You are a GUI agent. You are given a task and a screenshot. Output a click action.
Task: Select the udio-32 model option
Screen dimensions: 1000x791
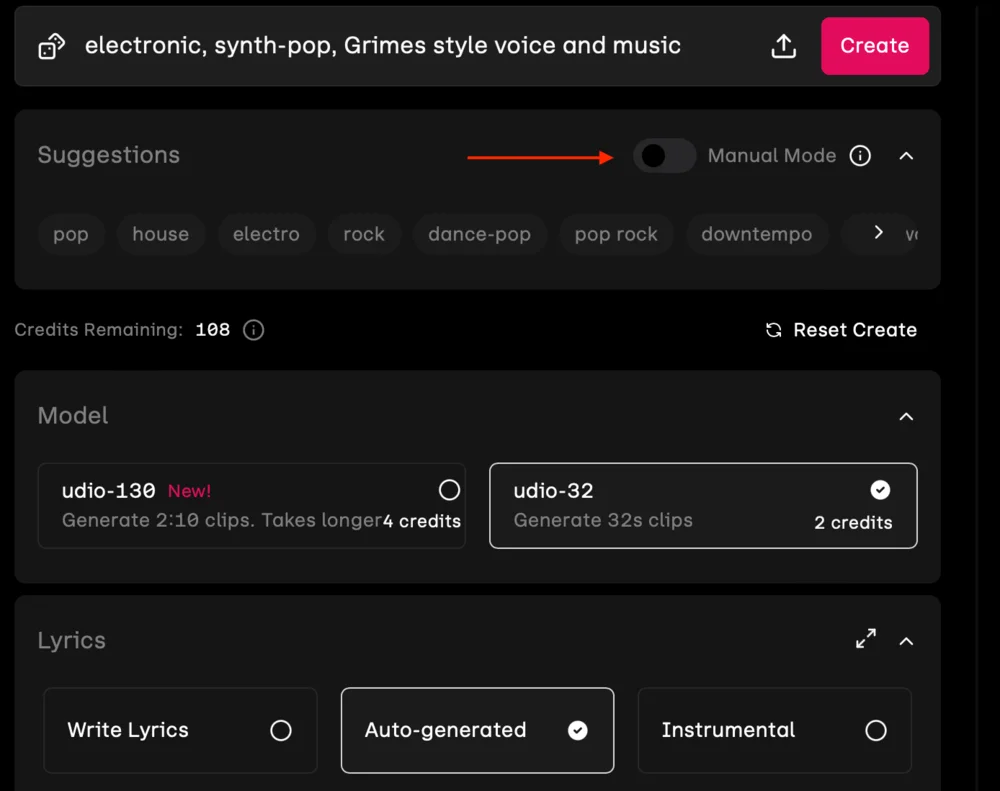click(702, 505)
